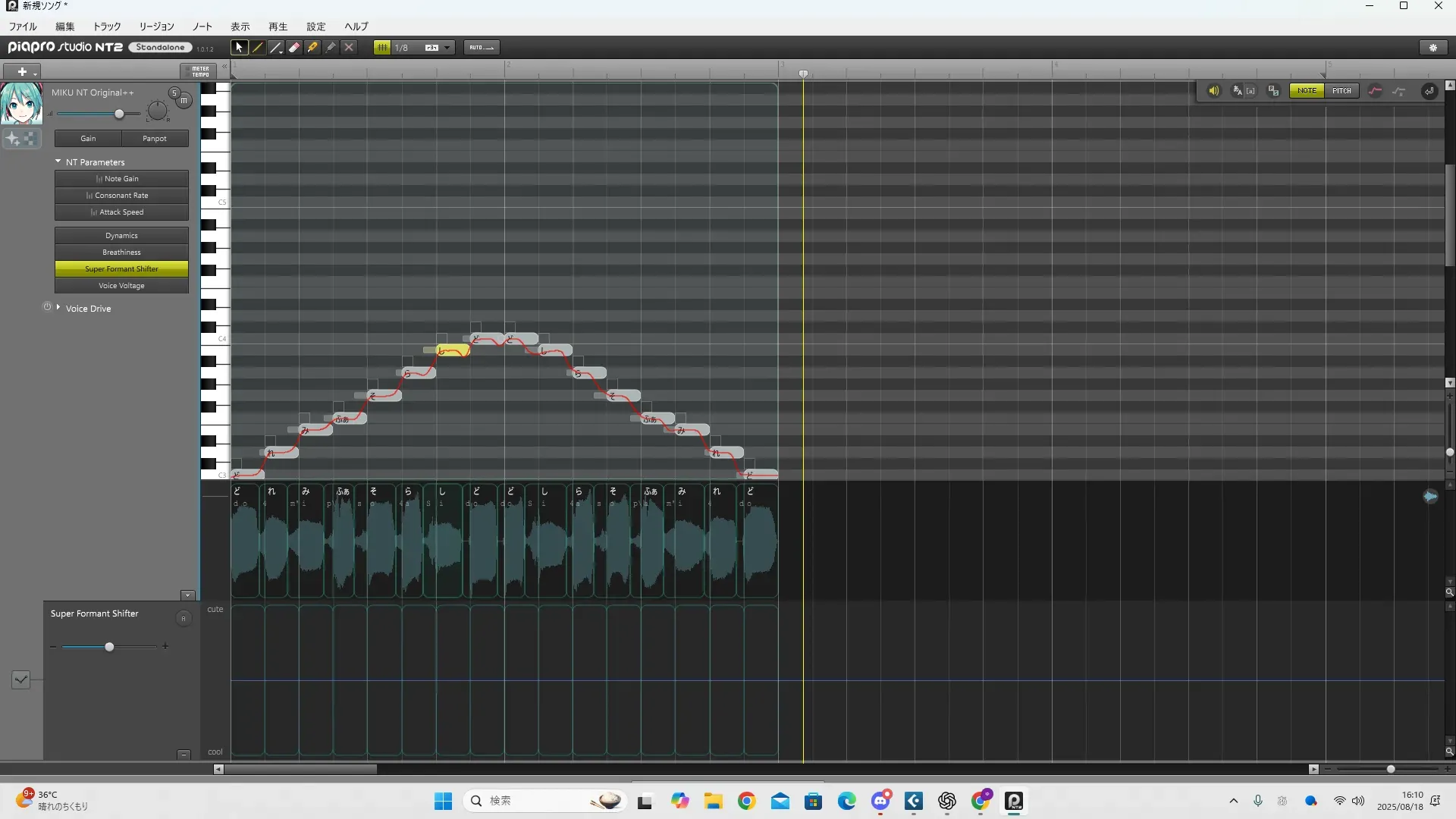Viewport: 1456px width, 819px height.
Task: Collapse the NT Parameters section
Action: tap(58, 162)
